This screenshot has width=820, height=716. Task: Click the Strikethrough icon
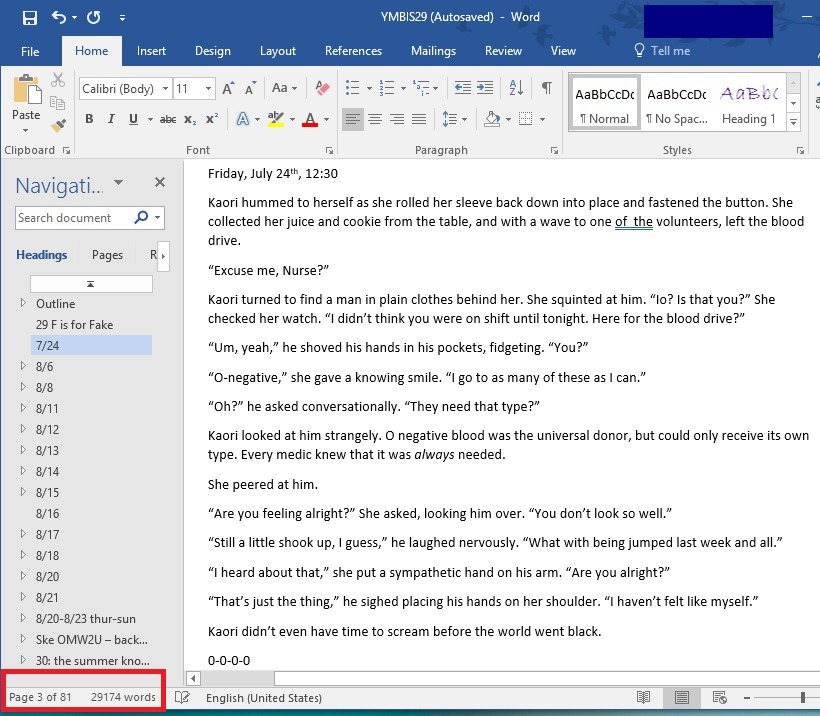[167, 120]
